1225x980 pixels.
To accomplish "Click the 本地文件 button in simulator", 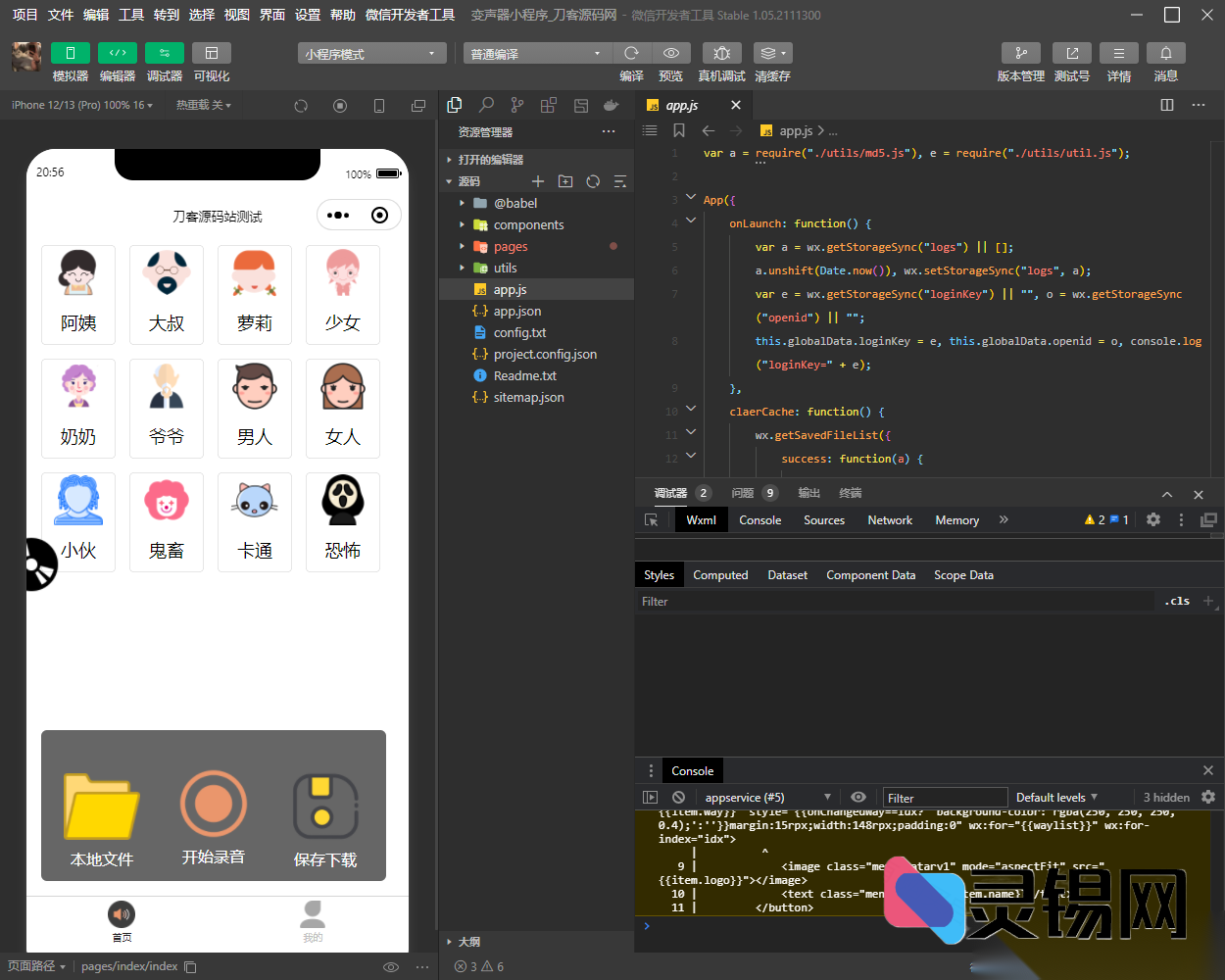I will pyautogui.click(x=102, y=818).
